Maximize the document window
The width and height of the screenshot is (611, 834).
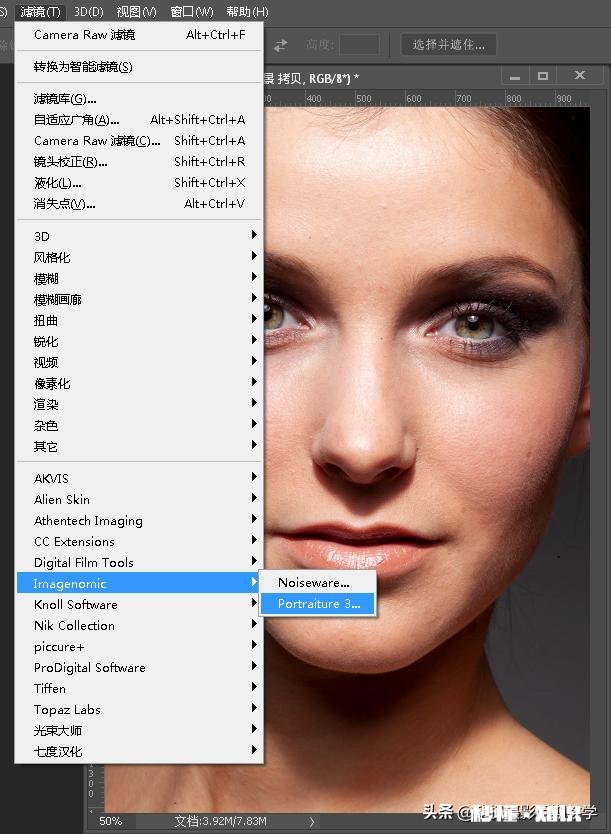tap(543, 76)
